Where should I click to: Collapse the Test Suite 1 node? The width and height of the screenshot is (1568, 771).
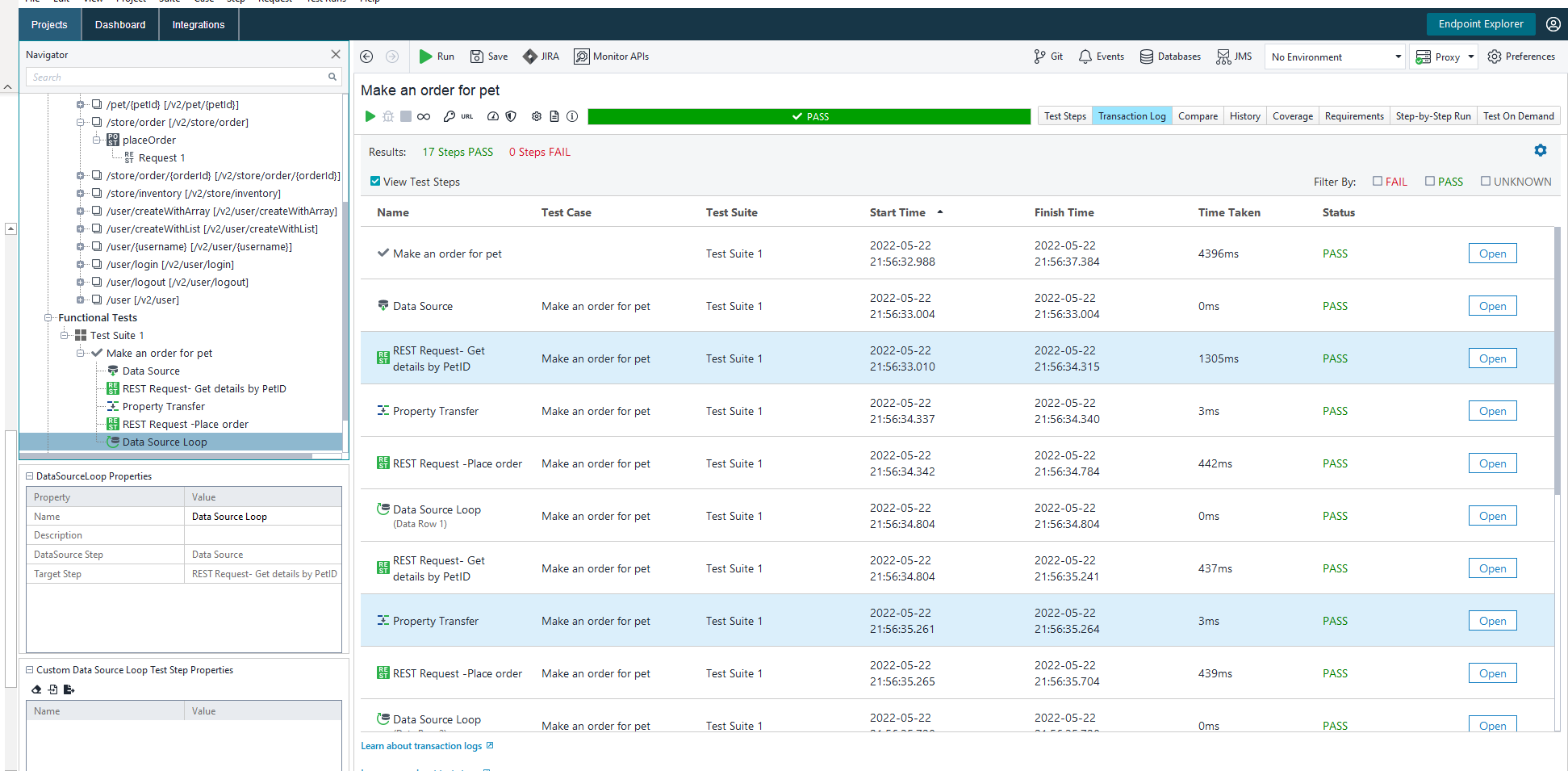point(65,335)
